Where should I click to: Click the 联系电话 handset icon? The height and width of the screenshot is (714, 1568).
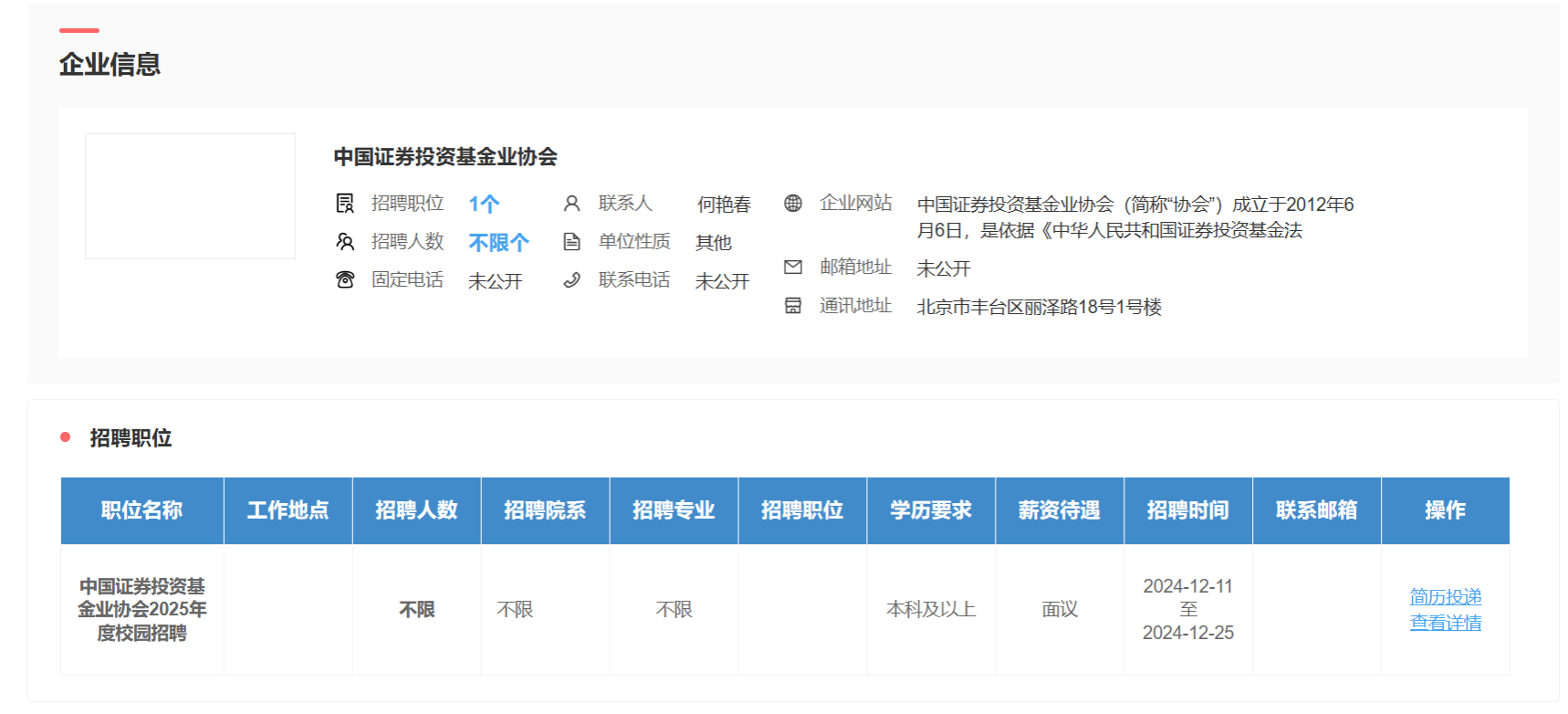[571, 279]
